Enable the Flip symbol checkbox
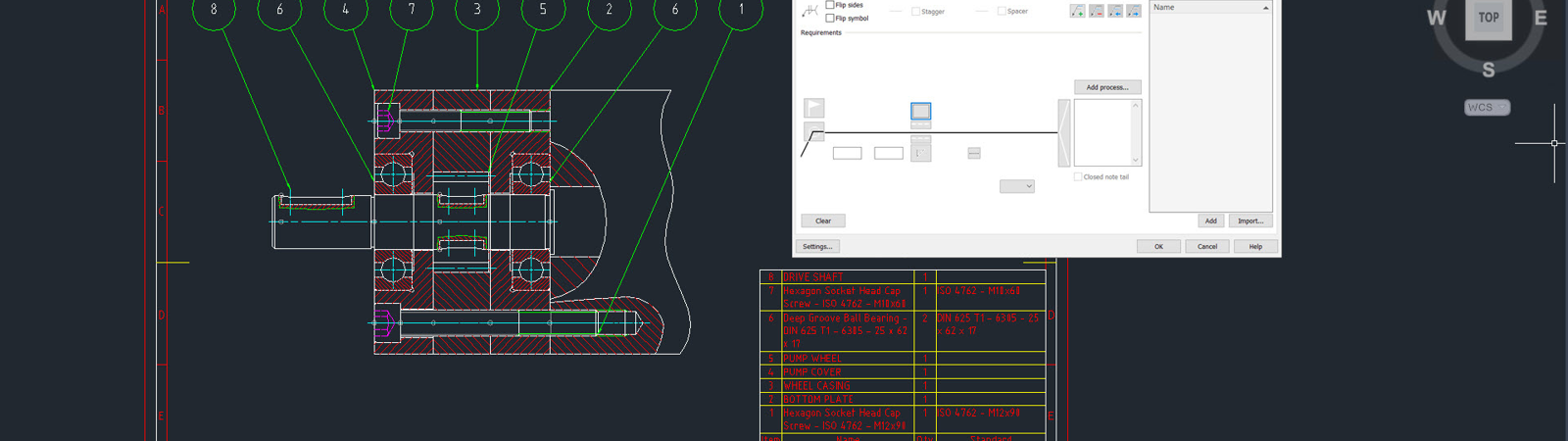 830,18
